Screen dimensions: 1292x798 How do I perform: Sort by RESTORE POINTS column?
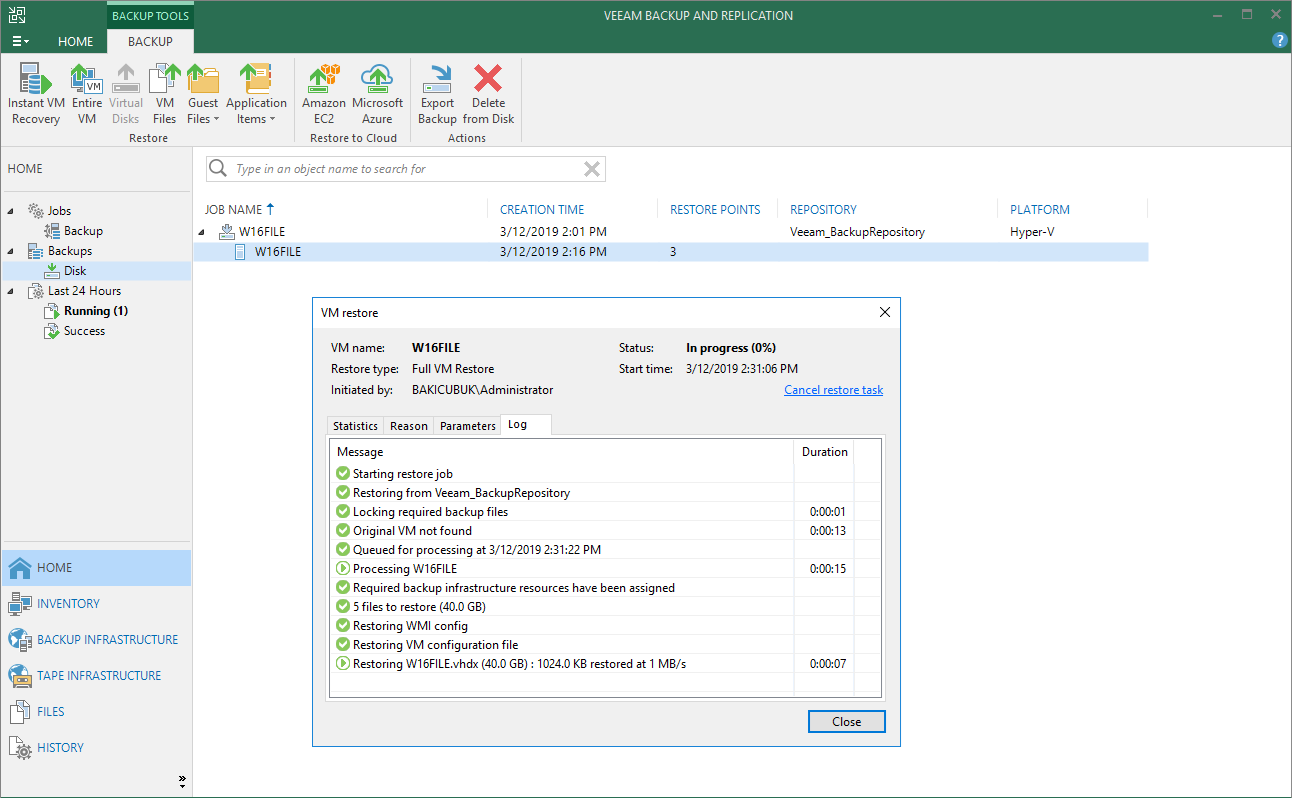tap(715, 210)
